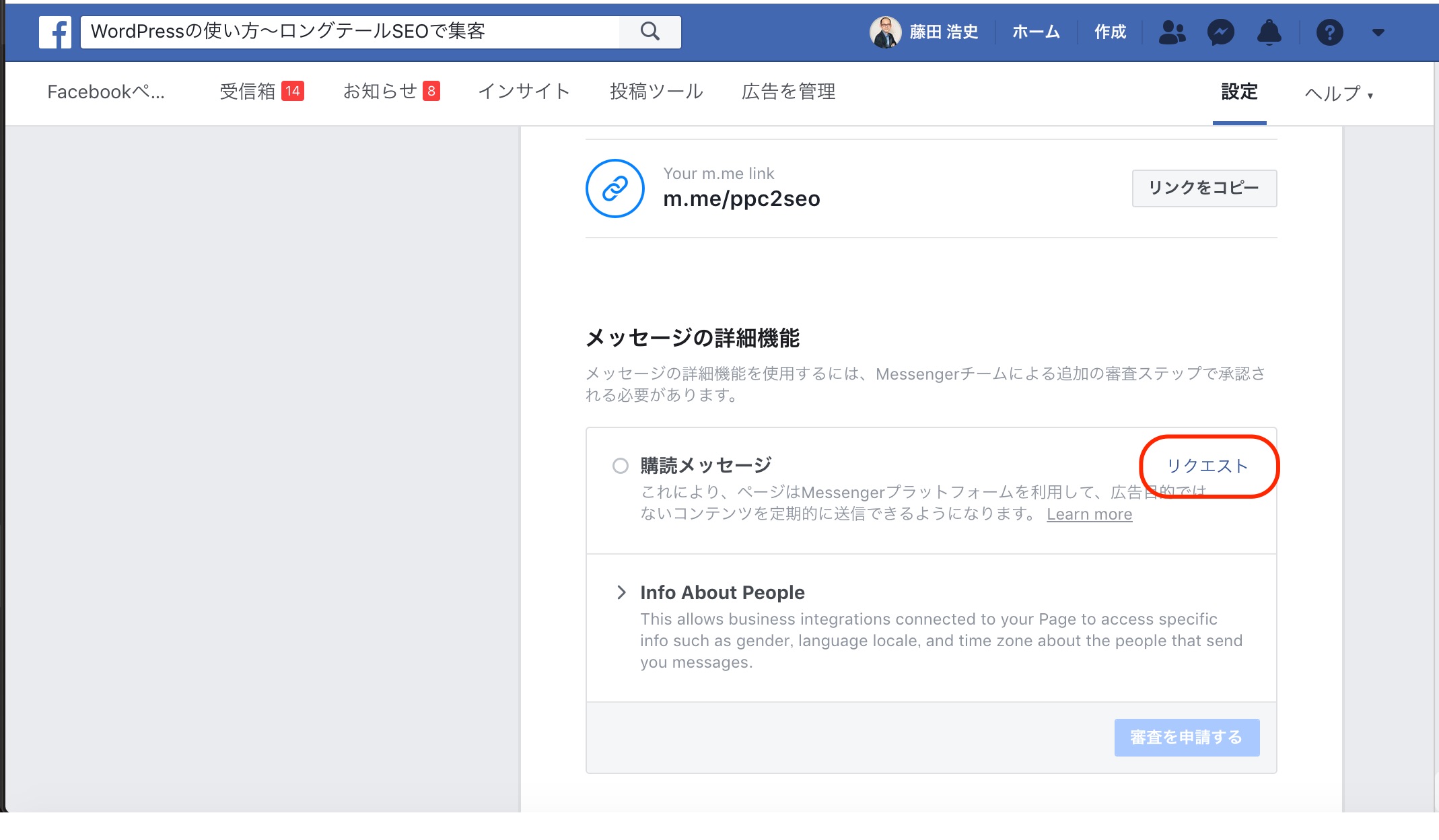Screen dimensions: 1439x840
Task: Click the リンクをコピー button
Action: [1204, 188]
